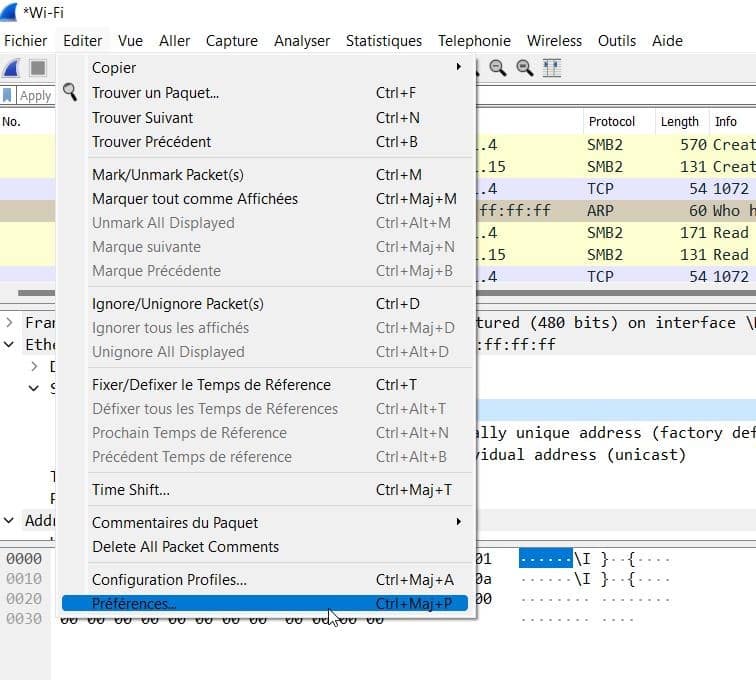Screen dimensions: 756x680
Task: Click the zoom out magnifier icon
Action: coord(499,68)
